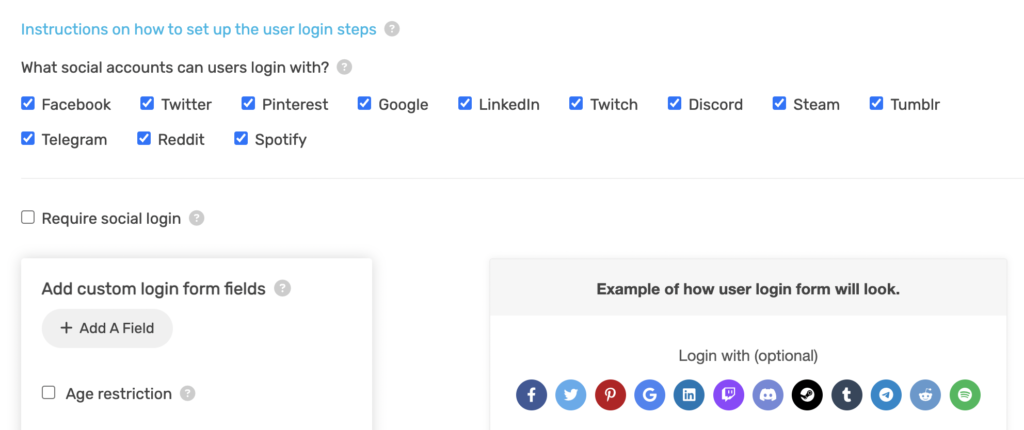The width and height of the screenshot is (1024, 430).
Task: Uncheck the Google checkbox
Action: click(x=364, y=103)
